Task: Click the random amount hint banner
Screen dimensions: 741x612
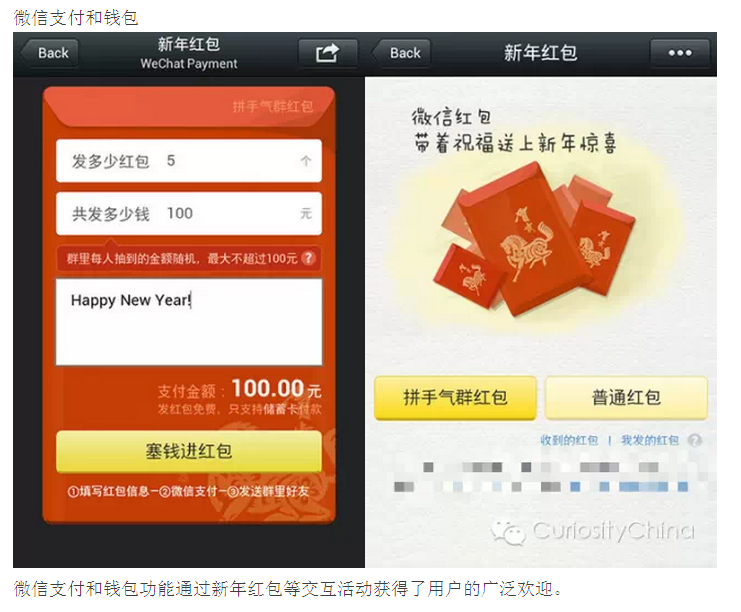Action: tap(189, 258)
